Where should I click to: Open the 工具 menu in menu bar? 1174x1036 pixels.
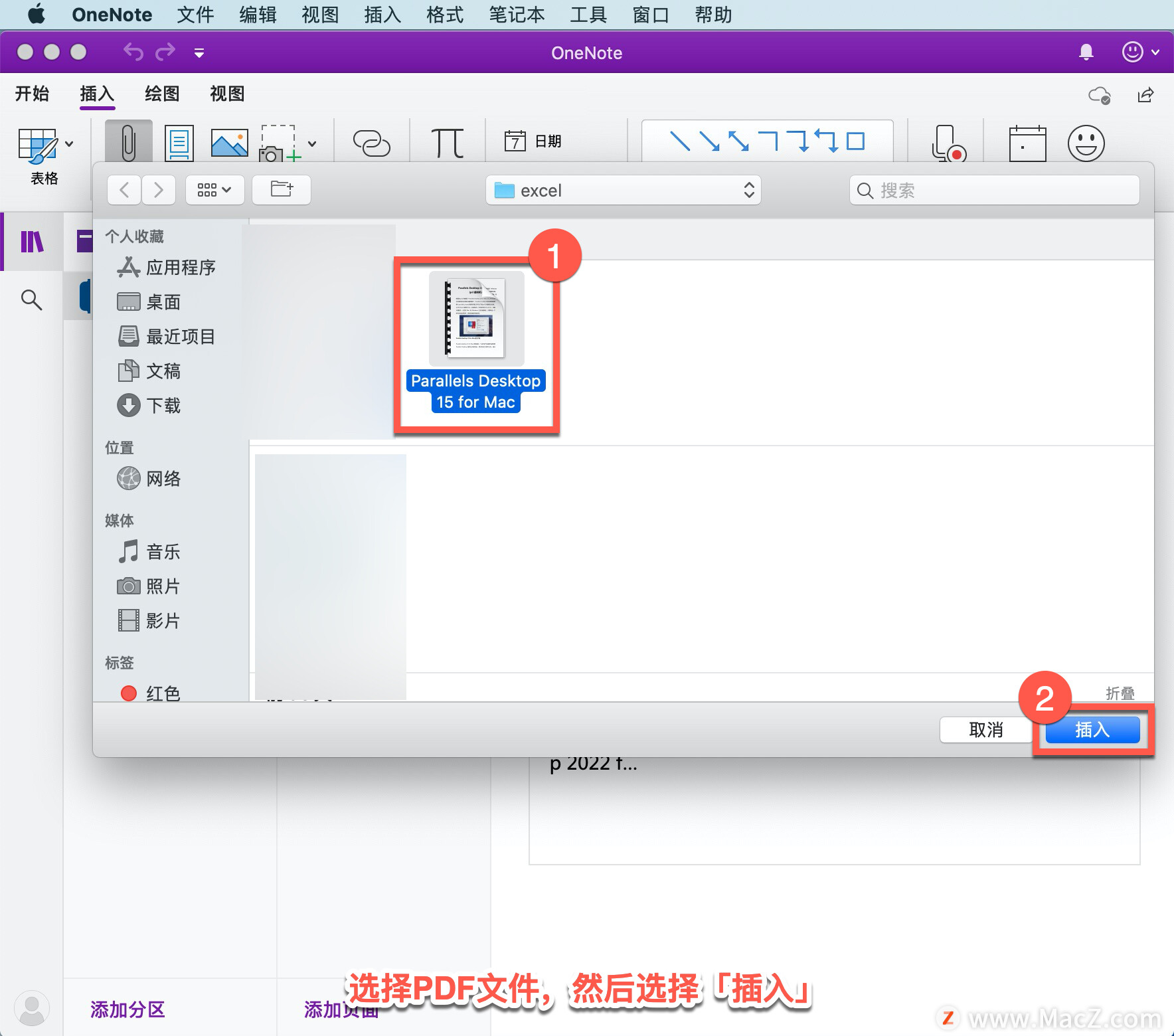pyautogui.click(x=588, y=15)
